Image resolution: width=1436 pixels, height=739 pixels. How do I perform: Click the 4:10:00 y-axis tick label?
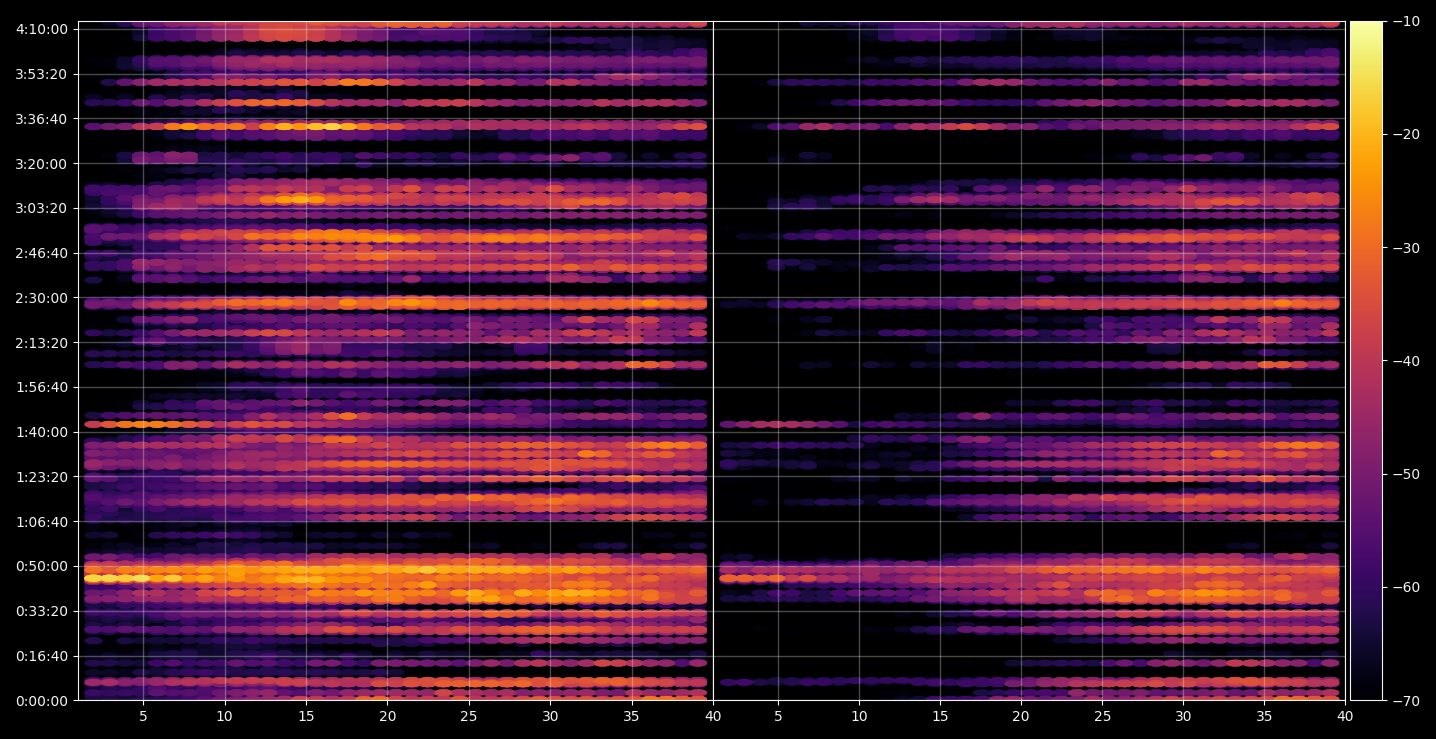coord(42,29)
